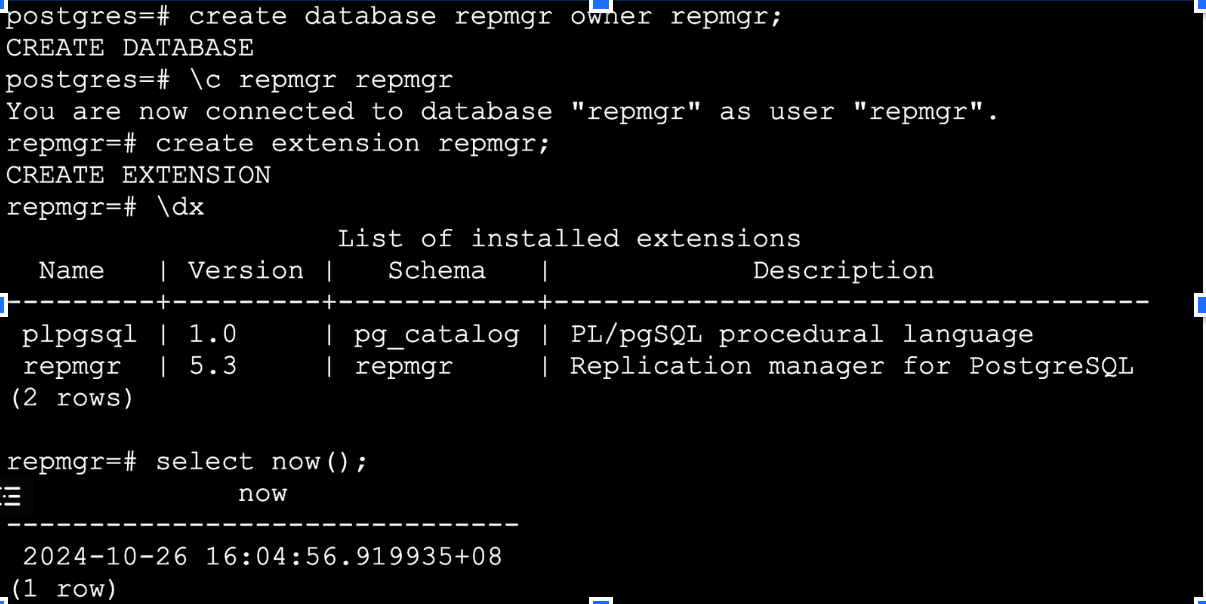
Task: Click the '\c repmgr repmgr' command text
Action: tap(321, 80)
